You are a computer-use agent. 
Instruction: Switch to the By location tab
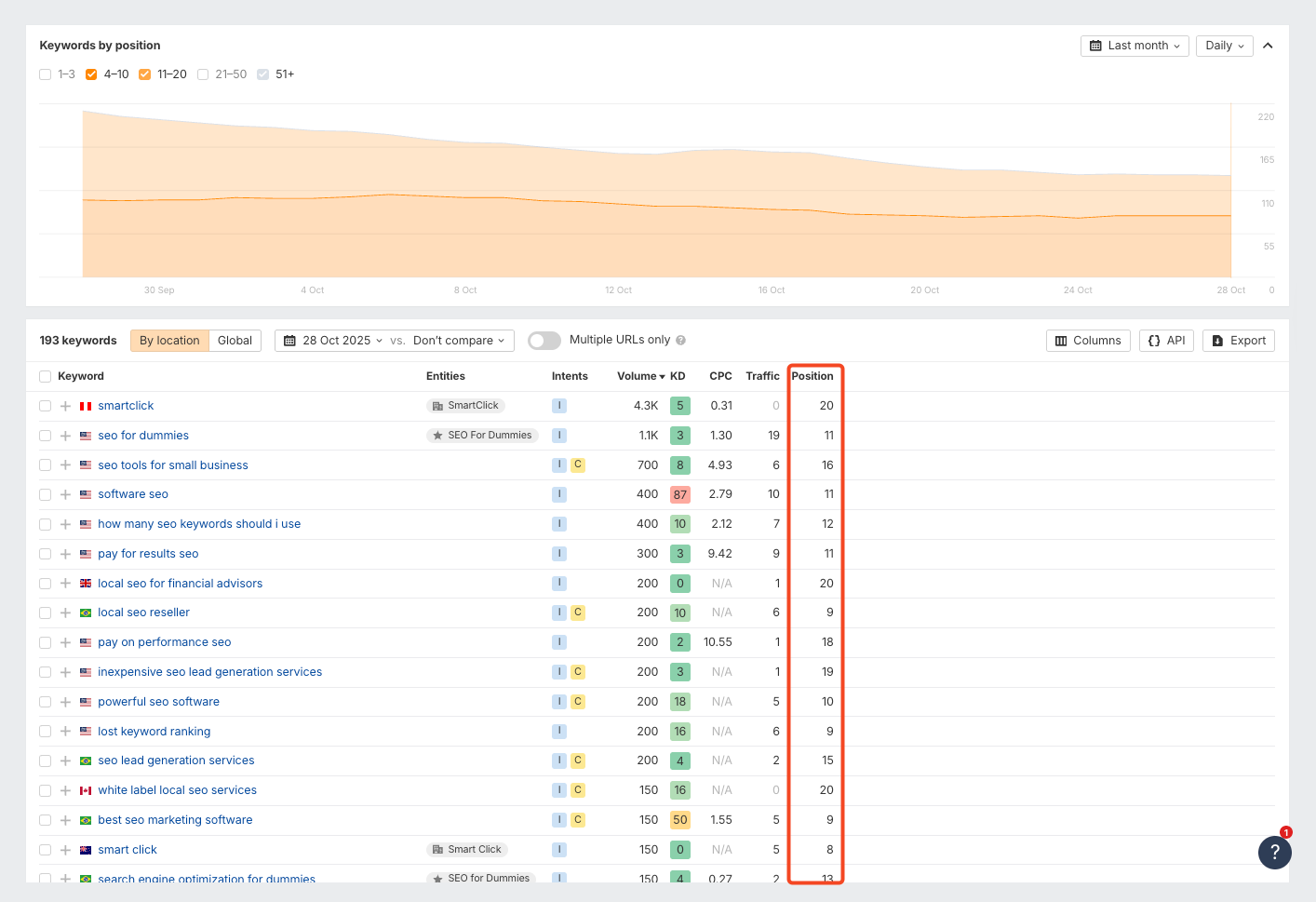click(x=169, y=341)
